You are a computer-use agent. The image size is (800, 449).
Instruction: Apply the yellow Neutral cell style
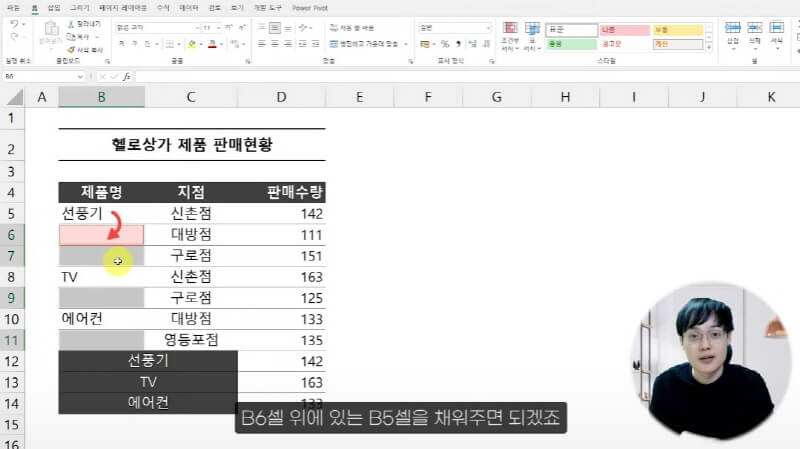coord(678,30)
